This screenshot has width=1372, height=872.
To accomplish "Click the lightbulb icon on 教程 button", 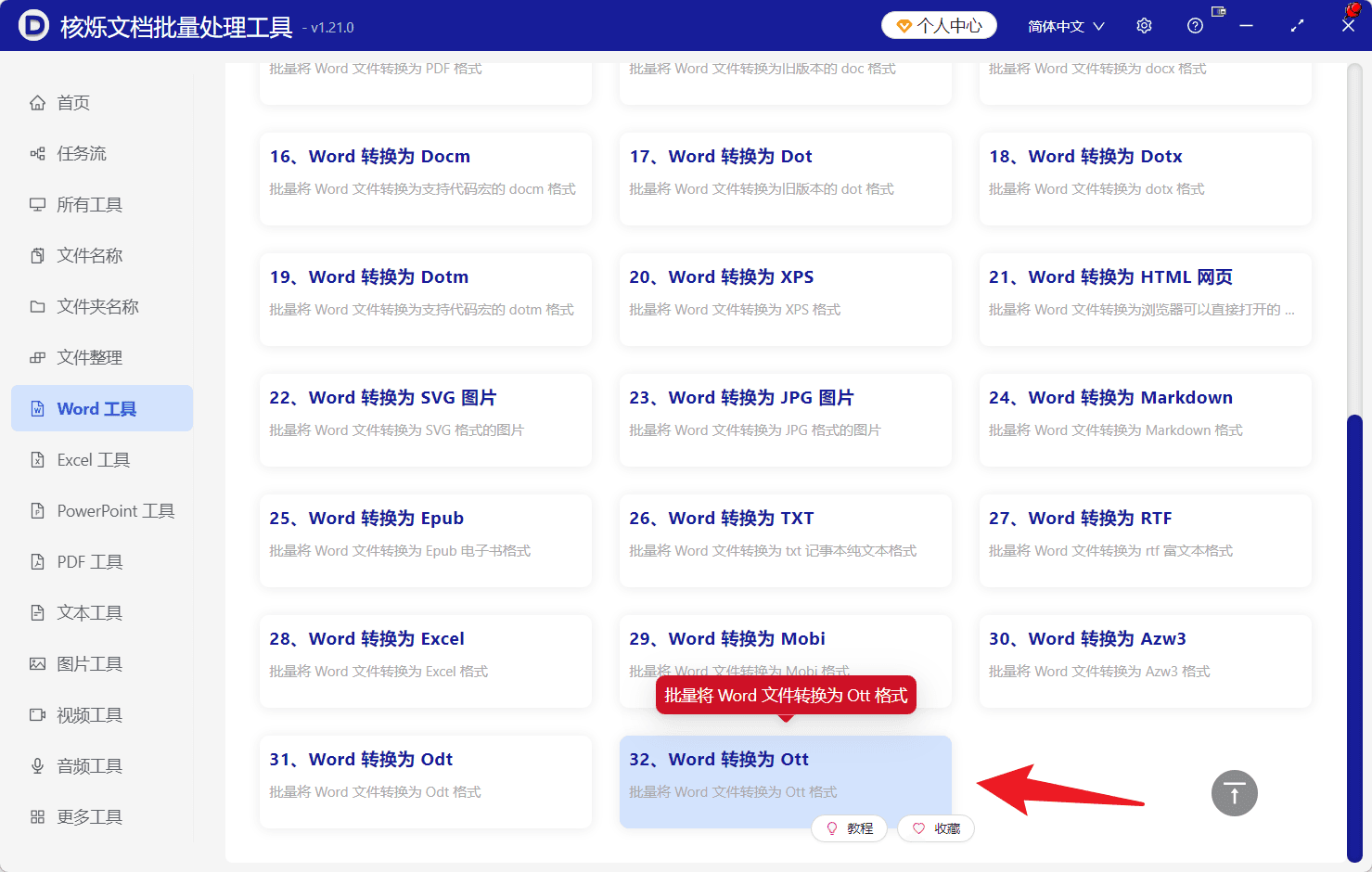I will click(x=832, y=828).
